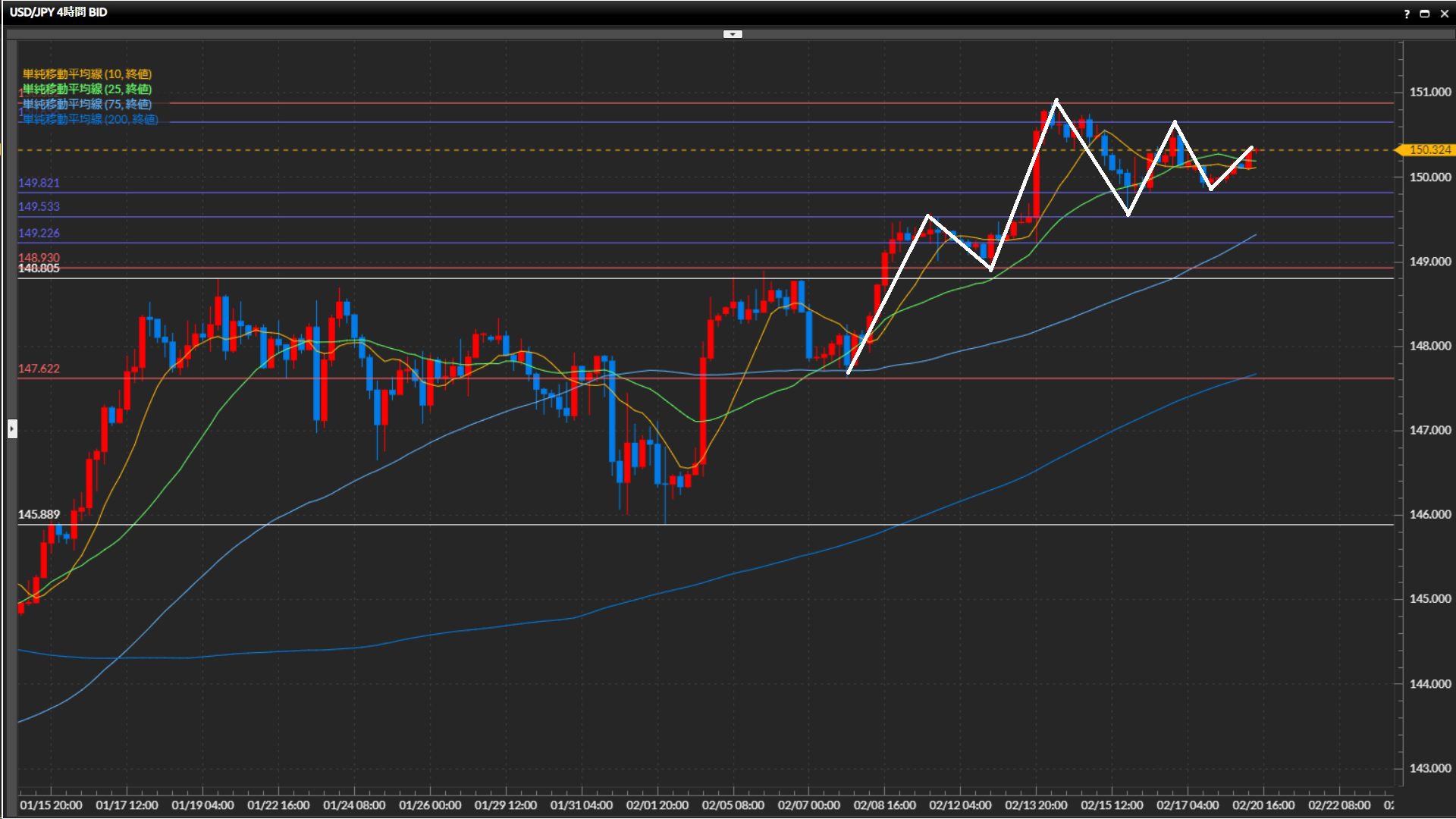
Task: Click the 02/13 20:00 time axis label
Action: (x=1036, y=805)
